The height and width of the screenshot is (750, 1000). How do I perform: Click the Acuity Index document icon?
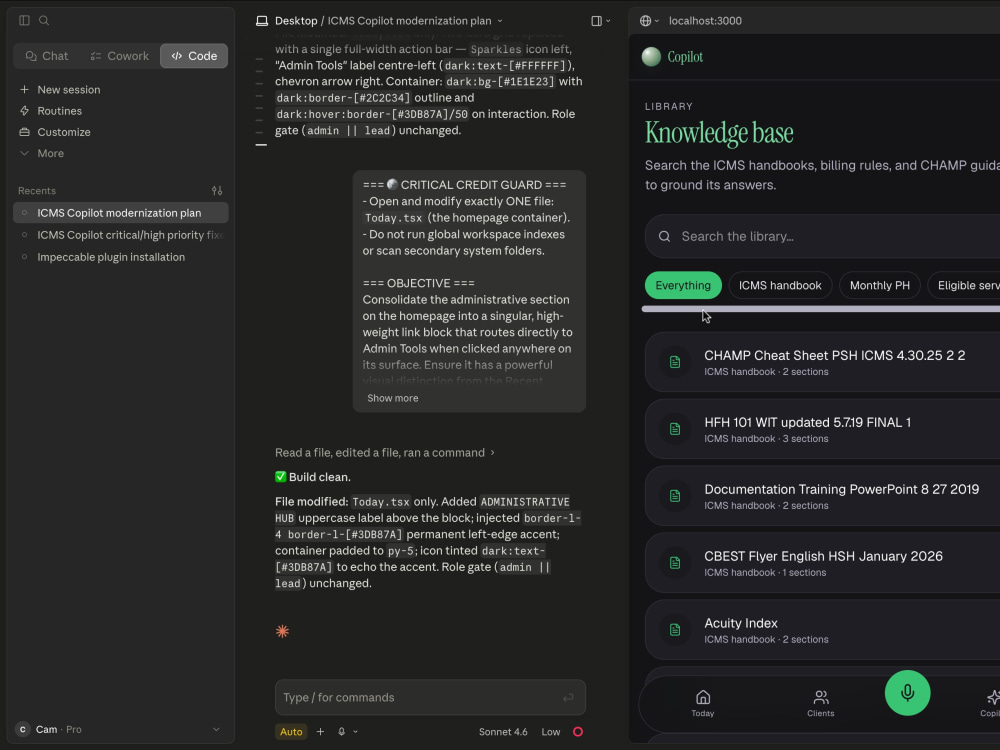click(x=675, y=630)
